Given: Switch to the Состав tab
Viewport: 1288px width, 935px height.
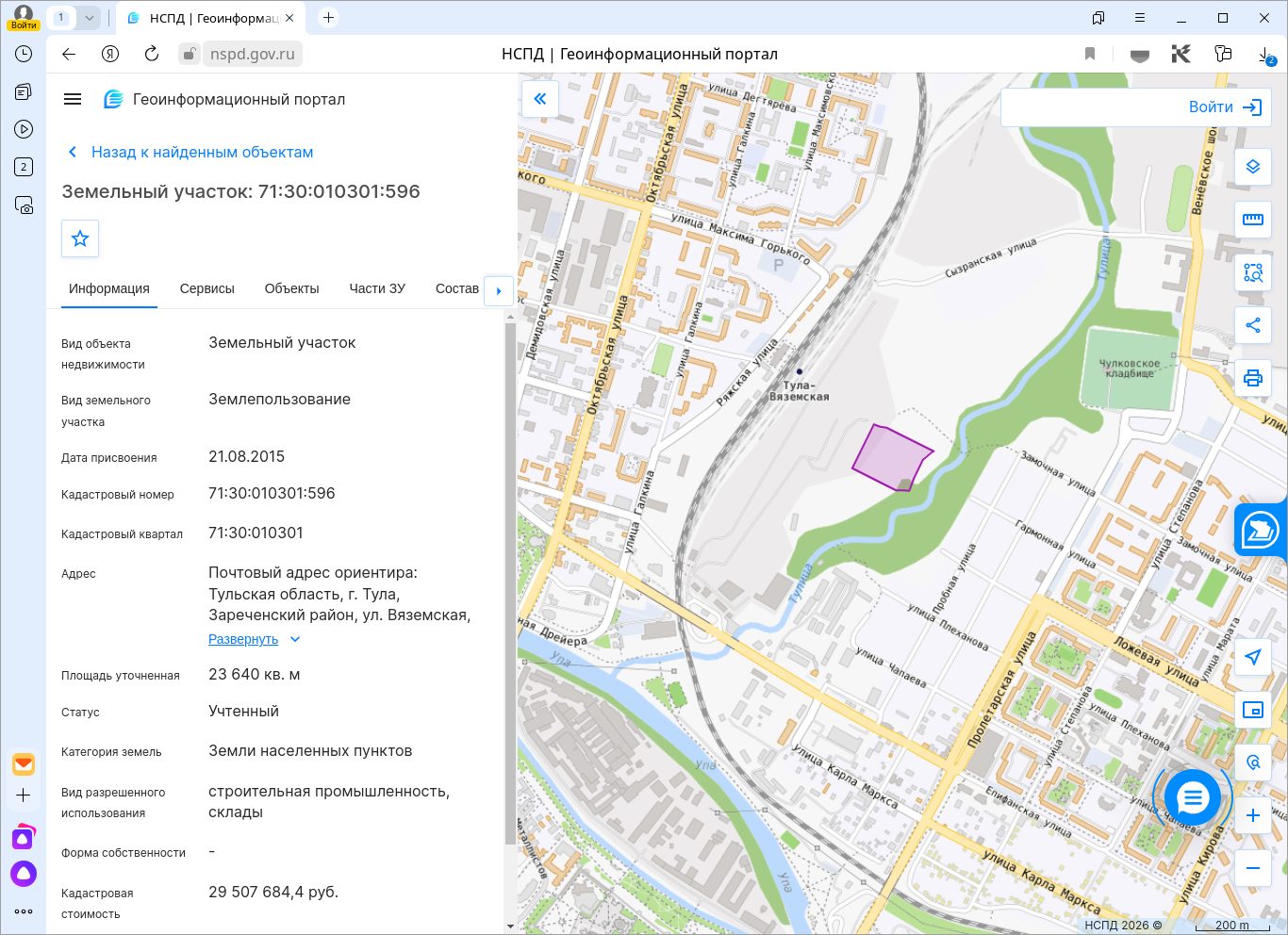Looking at the screenshot, I should 457,288.
